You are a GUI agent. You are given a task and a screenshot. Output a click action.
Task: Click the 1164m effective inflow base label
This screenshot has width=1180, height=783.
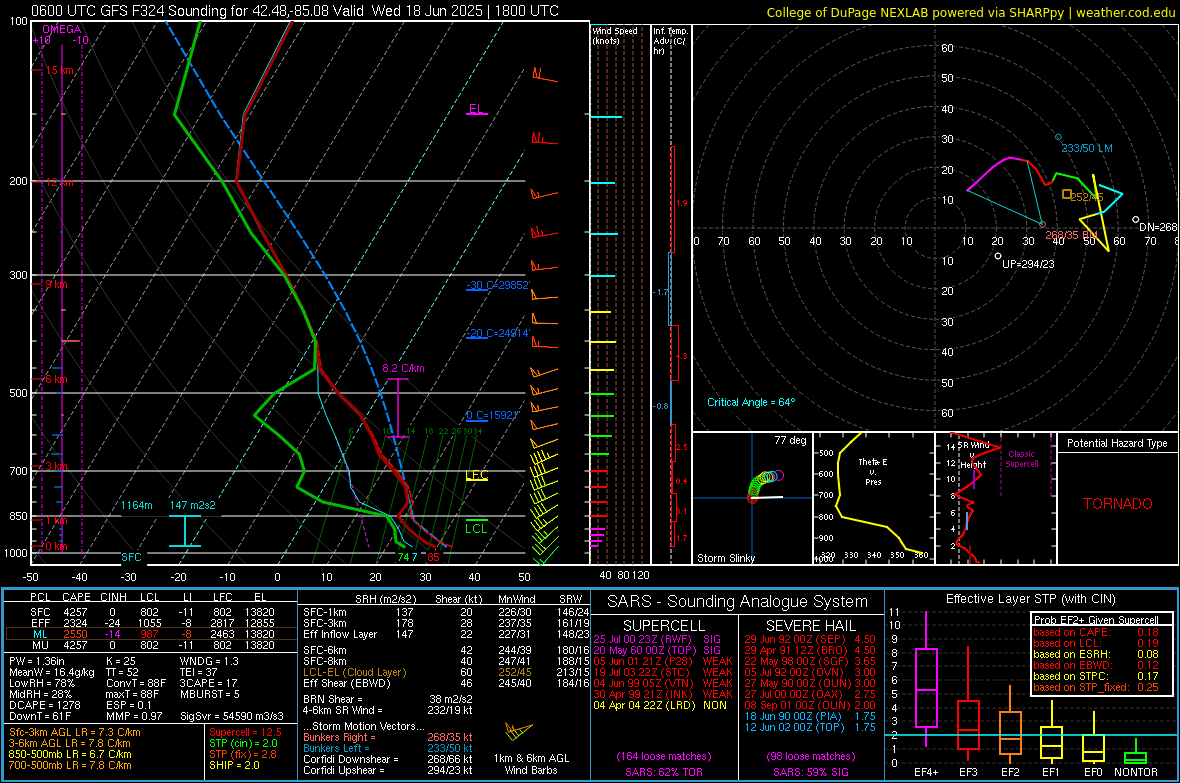[x=137, y=505]
